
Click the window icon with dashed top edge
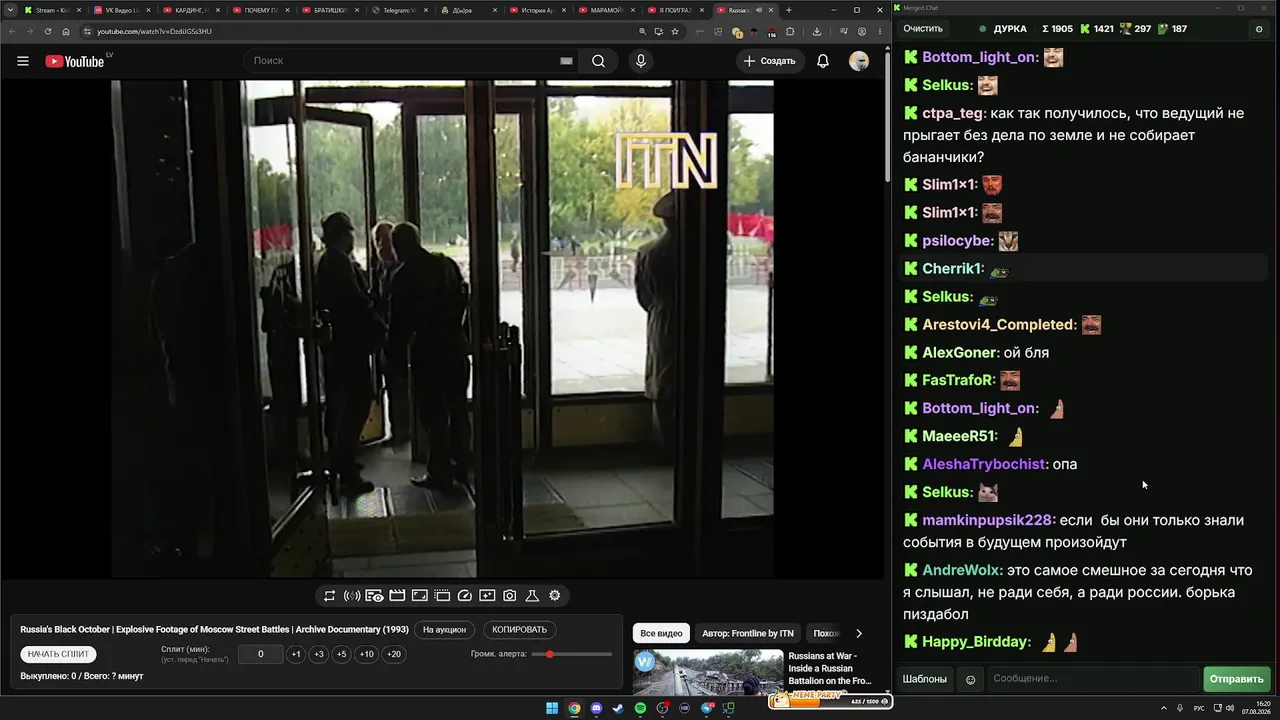pos(442,596)
